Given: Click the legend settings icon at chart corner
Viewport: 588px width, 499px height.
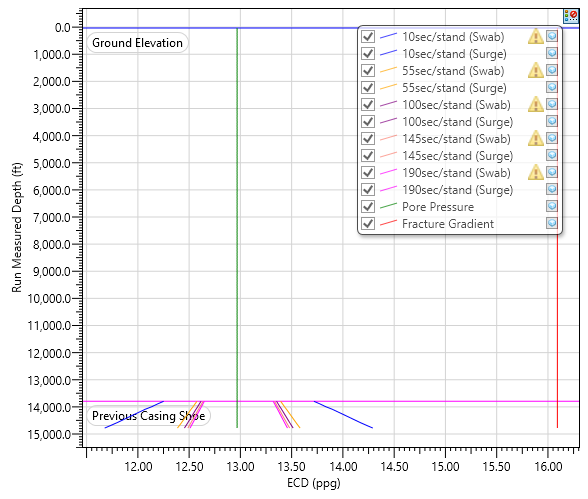Looking at the screenshot, I should (571, 16).
